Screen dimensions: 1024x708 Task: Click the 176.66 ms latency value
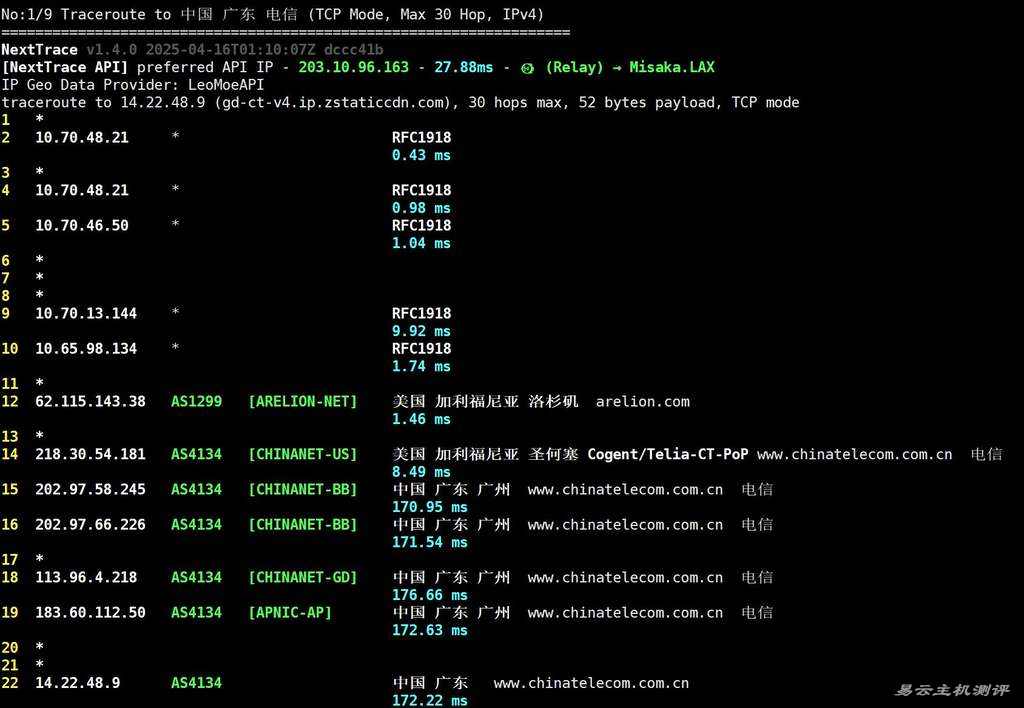430,596
